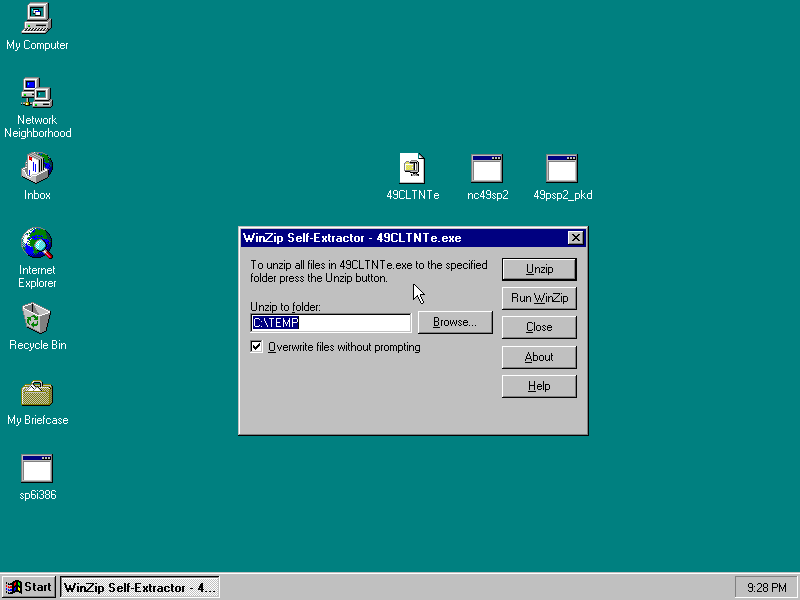Click the Close button in the dialog
Viewport: 800px width, 600px height.
click(539, 327)
